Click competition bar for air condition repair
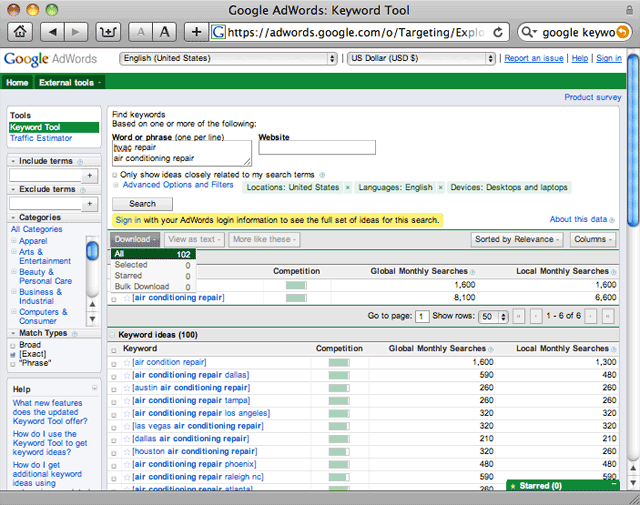 [x=339, y=363]
